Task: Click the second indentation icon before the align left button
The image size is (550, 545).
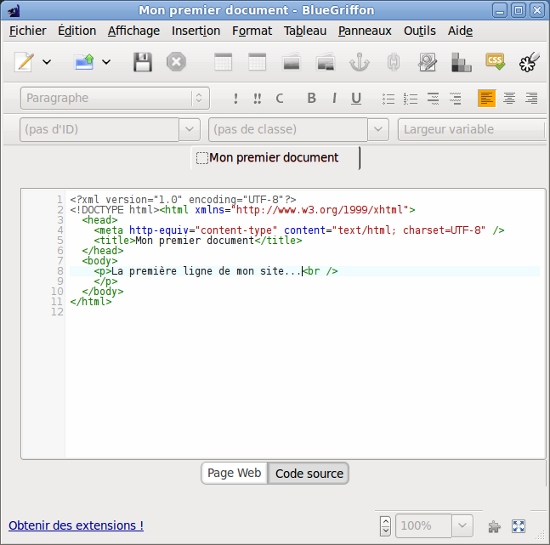Action: tap(455, 99)
